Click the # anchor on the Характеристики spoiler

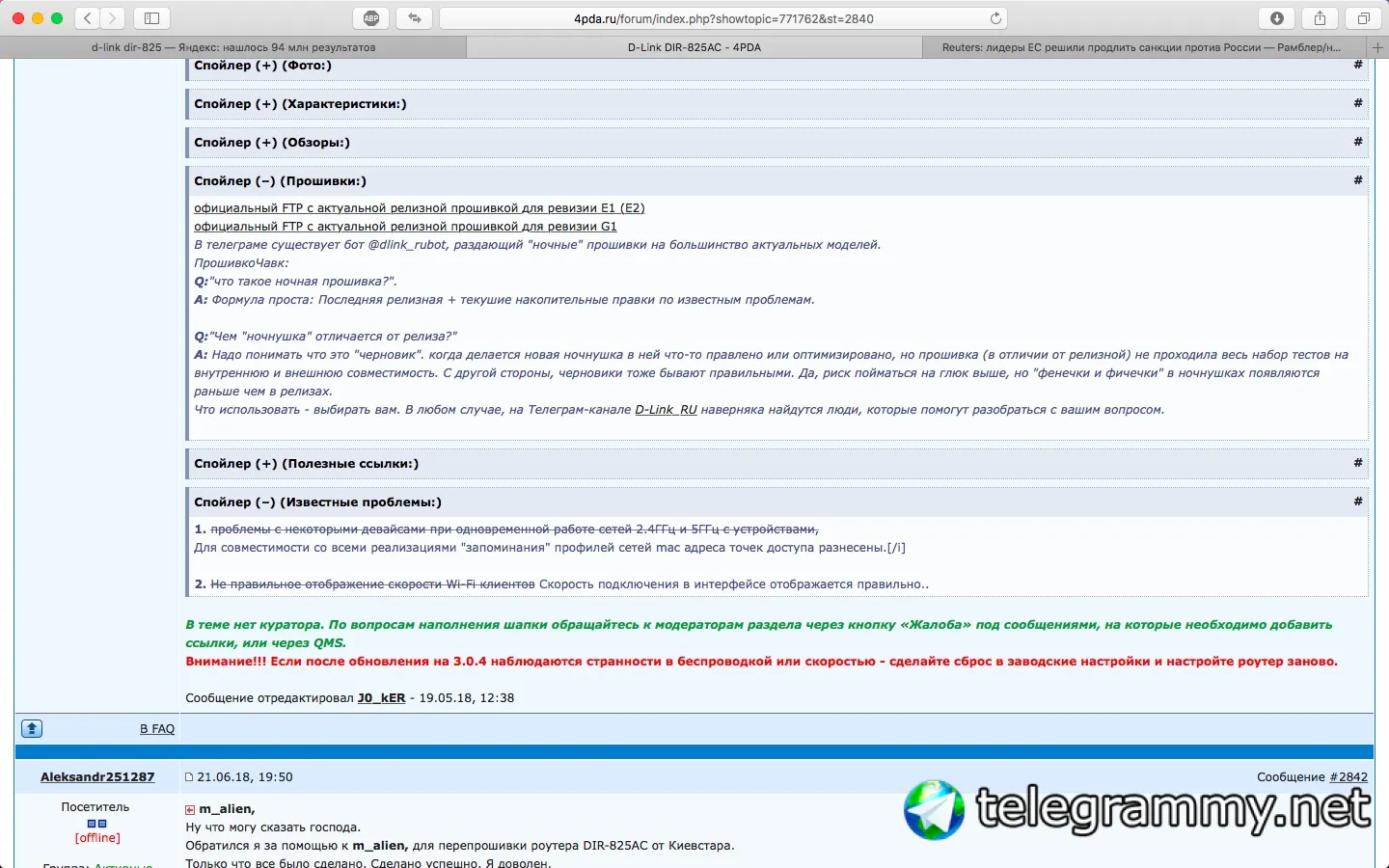[x=1357, y=103]
